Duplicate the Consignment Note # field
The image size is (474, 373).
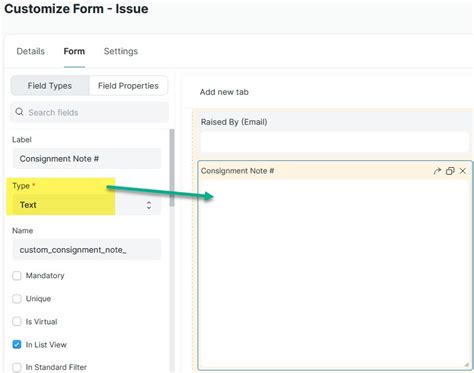tap(450, 171)
